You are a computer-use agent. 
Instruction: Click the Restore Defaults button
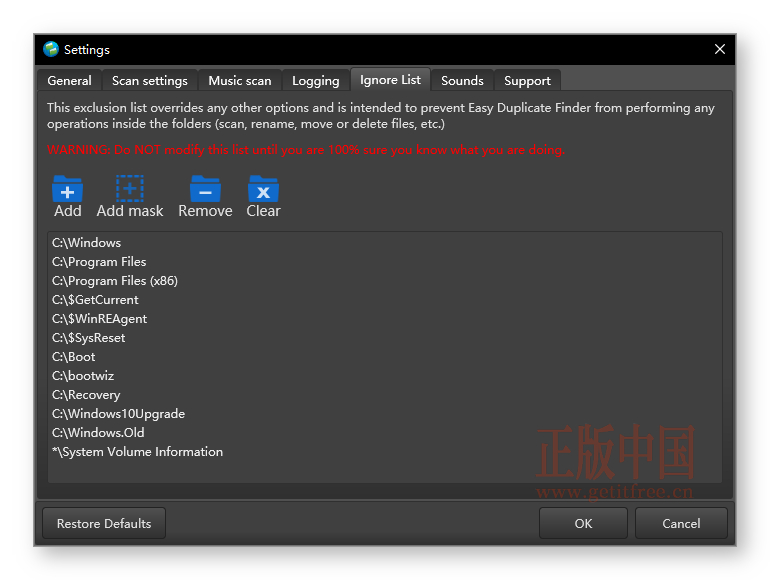coord(104,524)
